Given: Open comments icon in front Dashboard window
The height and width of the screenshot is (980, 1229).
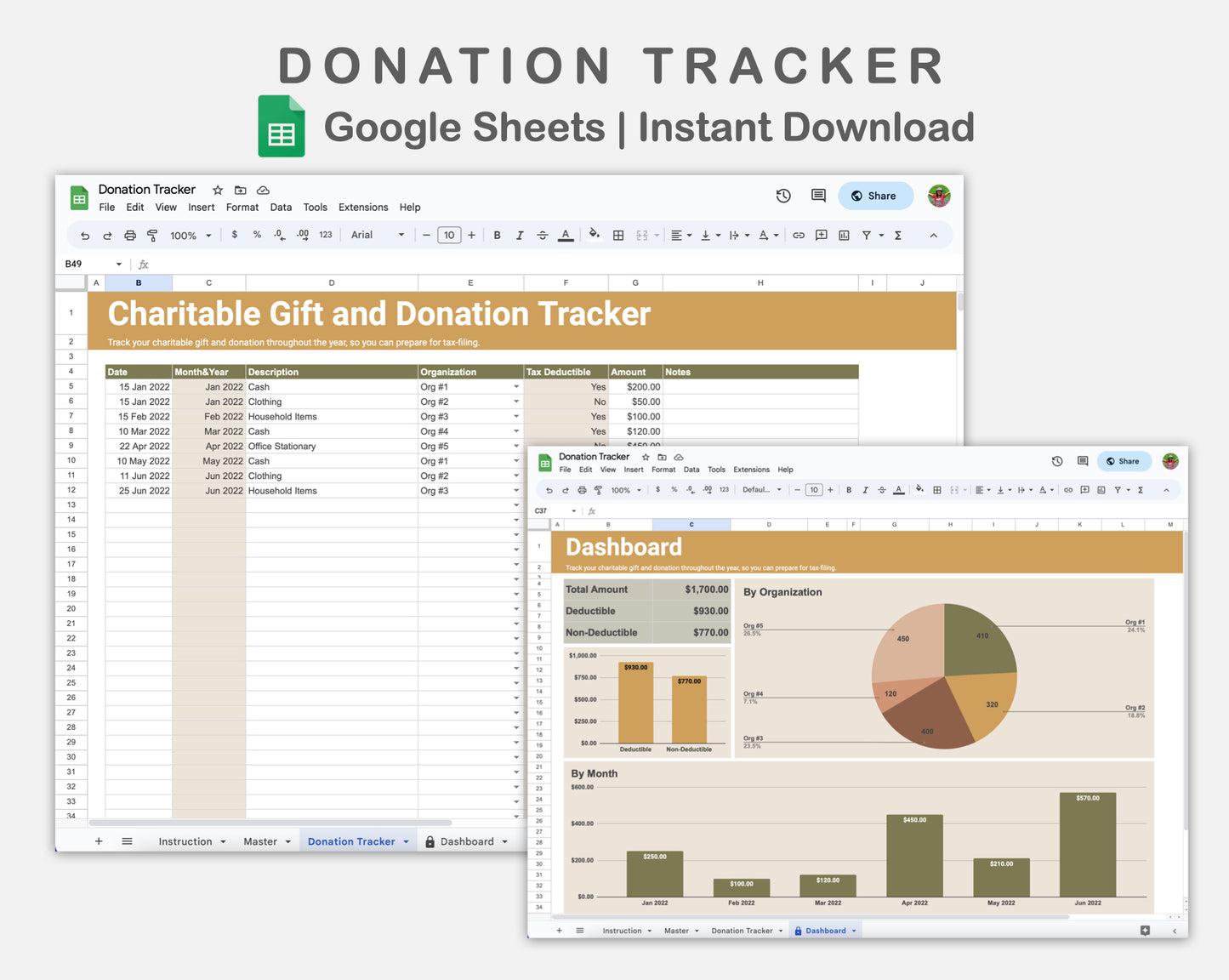Looking at the screenshot, I should click(1083, 461).
